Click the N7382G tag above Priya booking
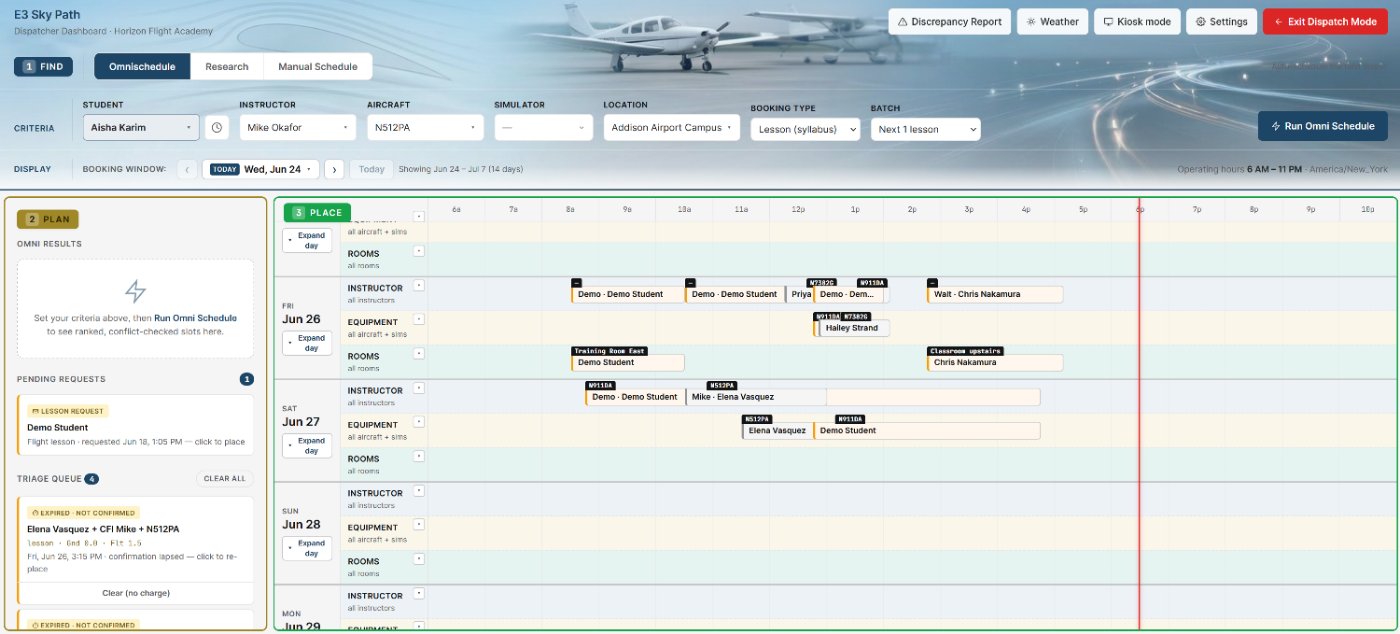1400x634 pixels. point(822,283)
